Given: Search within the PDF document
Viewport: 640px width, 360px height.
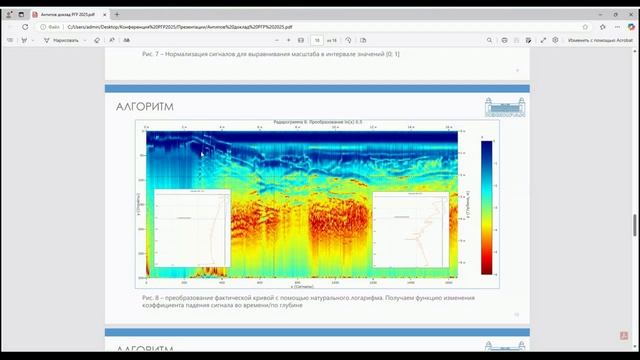Looking at the screenshot, I should (x=489, y=40).
